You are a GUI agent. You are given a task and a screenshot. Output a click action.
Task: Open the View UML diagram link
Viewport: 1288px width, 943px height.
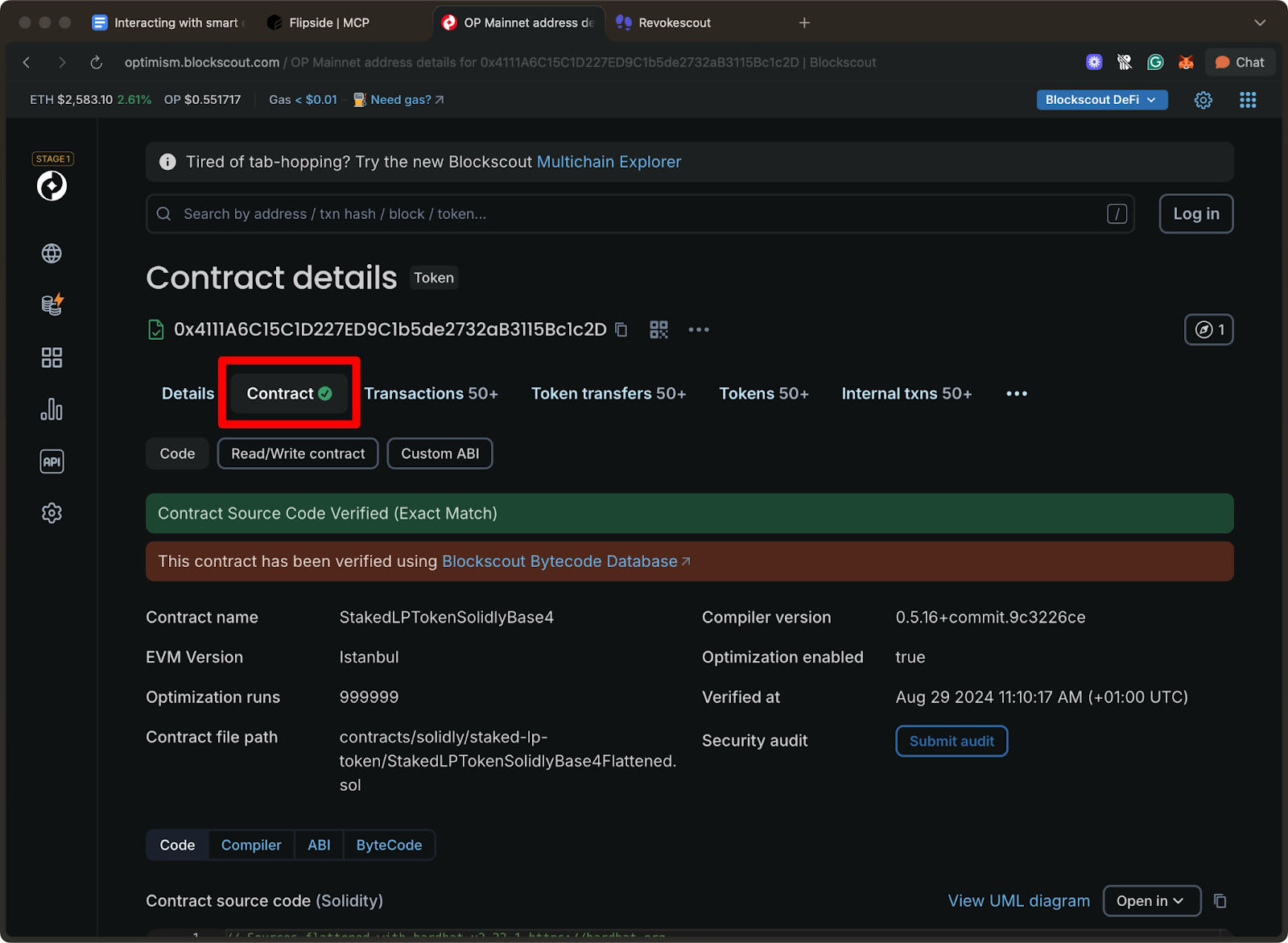click(x=1018, y=901)
